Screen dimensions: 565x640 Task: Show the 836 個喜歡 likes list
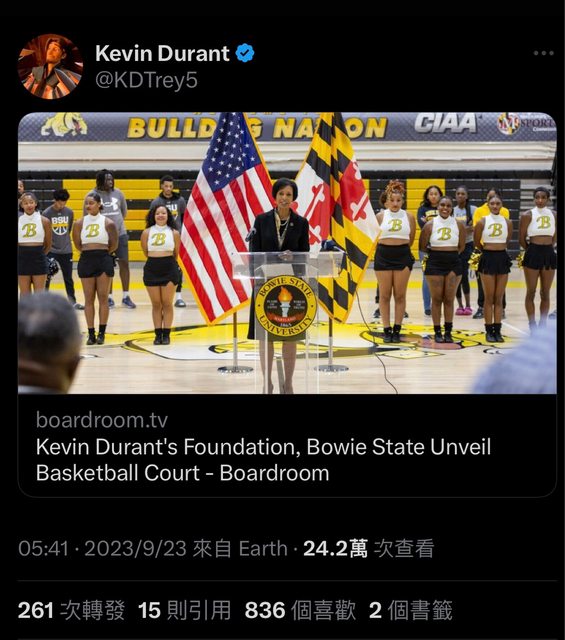coord(300,611)
